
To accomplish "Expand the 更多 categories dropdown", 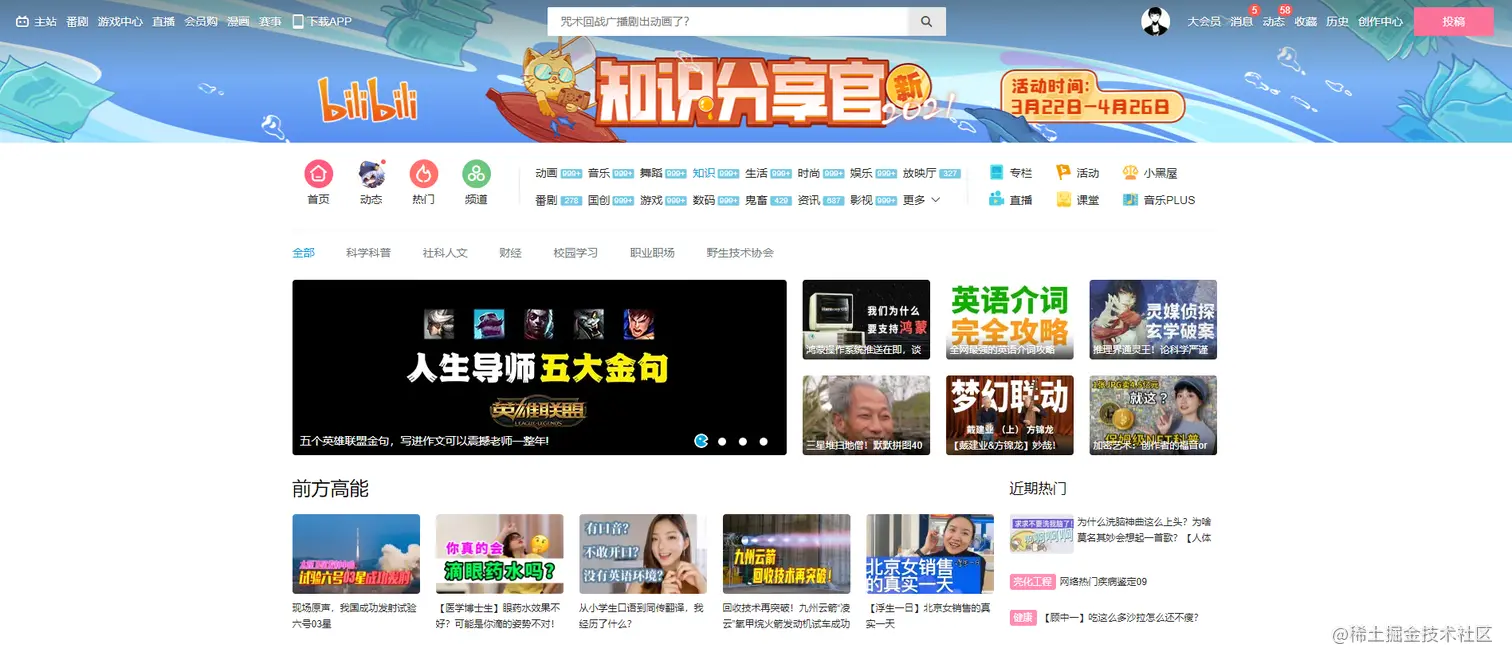I will (x=921, y=200).
